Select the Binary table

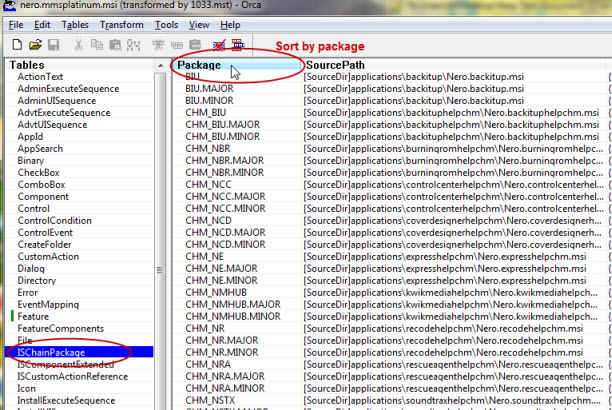pyautogui.click(x=30, y=161)
